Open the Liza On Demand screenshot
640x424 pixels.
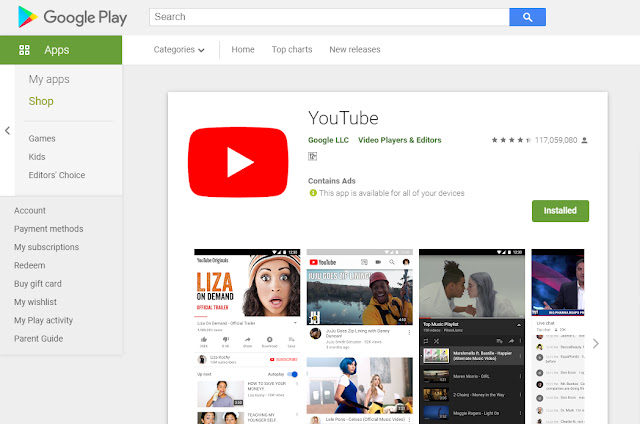pos(247,336)
